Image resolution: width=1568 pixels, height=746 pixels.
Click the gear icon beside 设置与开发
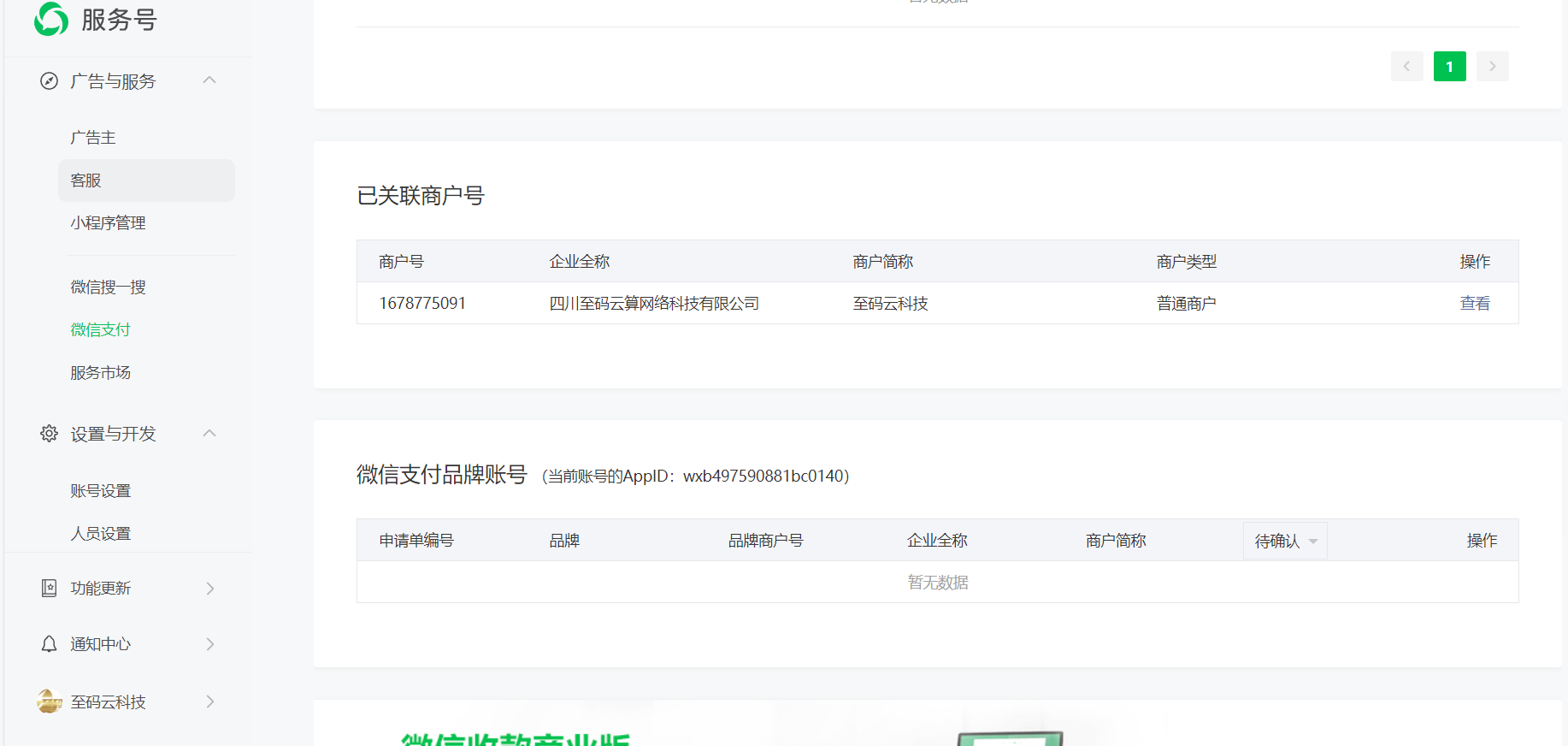[x=50, y=434]
